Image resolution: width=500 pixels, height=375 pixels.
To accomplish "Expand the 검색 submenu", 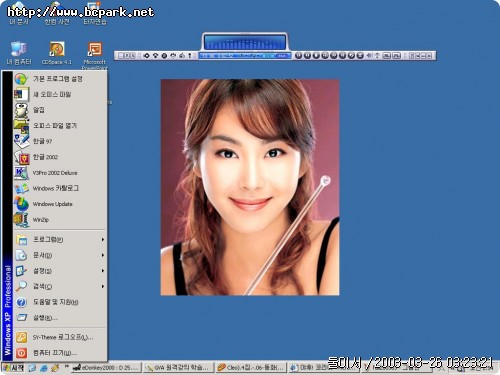I will tap(60, 286).
